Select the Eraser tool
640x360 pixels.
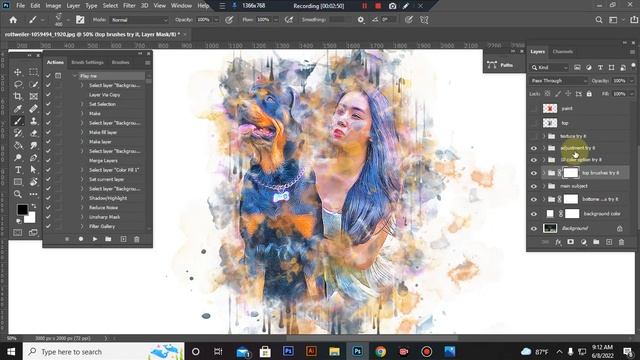tap(33, 133)
